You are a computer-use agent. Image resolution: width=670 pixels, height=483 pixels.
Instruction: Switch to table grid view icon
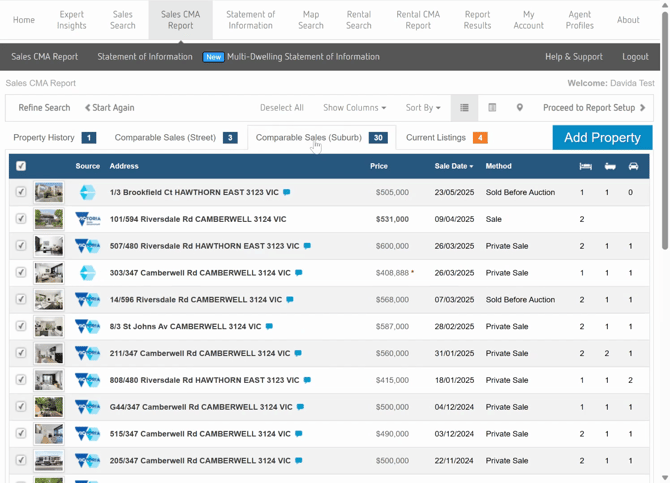click(492, 108)
